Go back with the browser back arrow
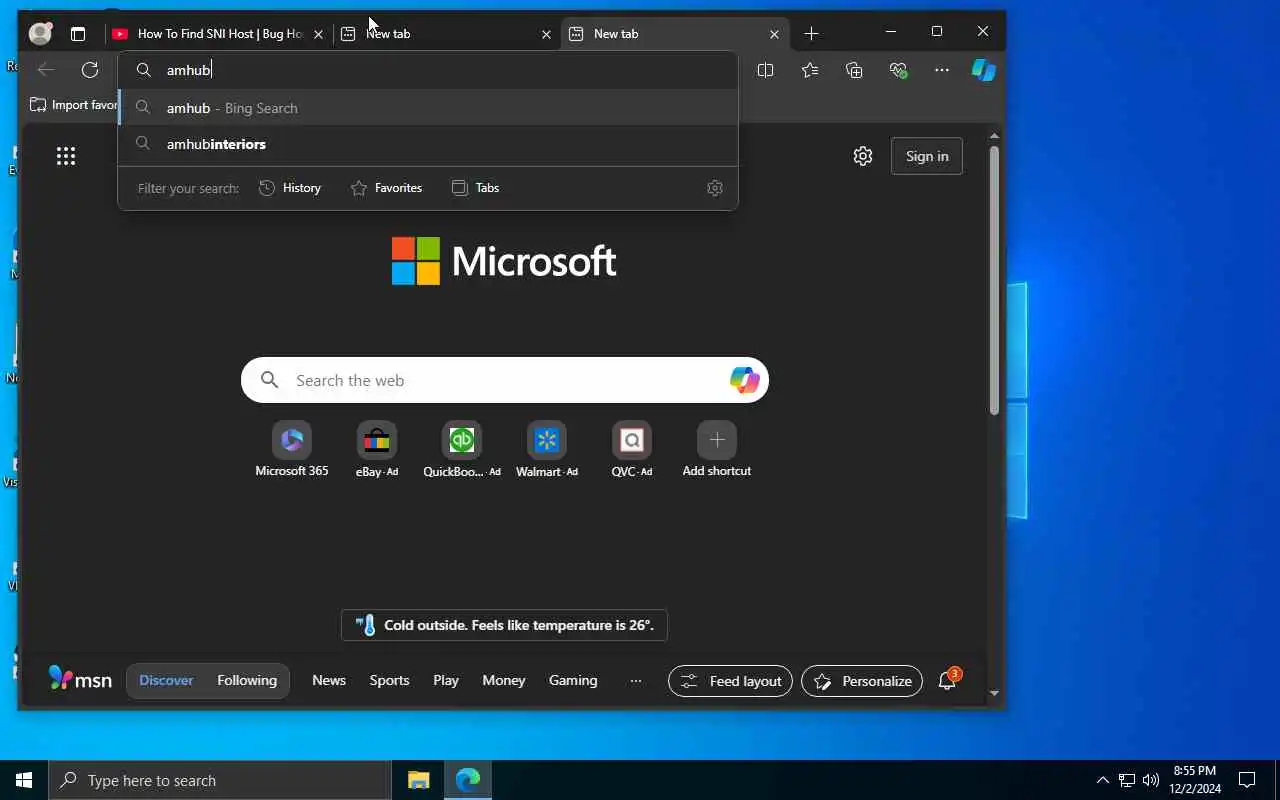 click(x=46, y=69)
